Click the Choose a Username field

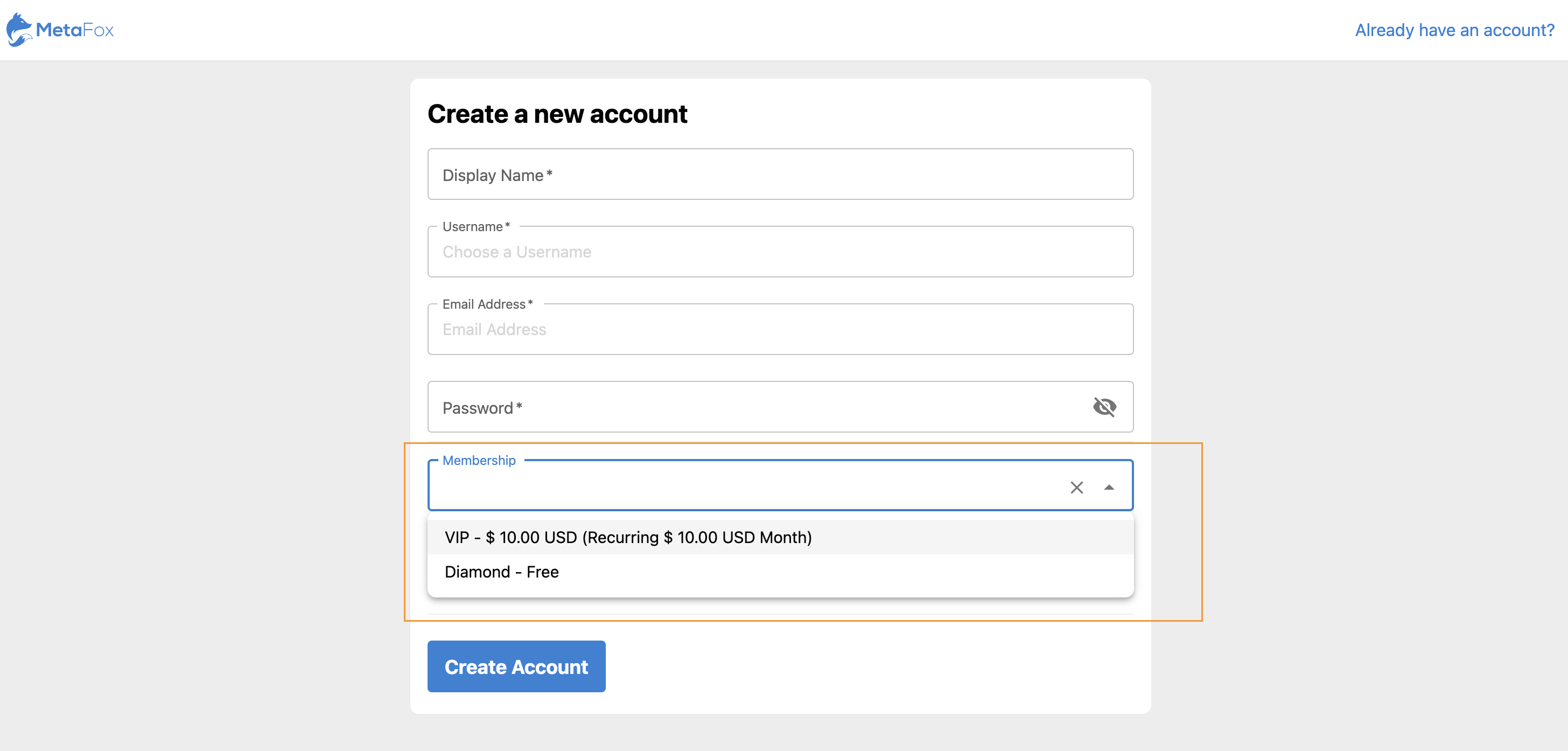pyautogui.click(x=779, y=252)
